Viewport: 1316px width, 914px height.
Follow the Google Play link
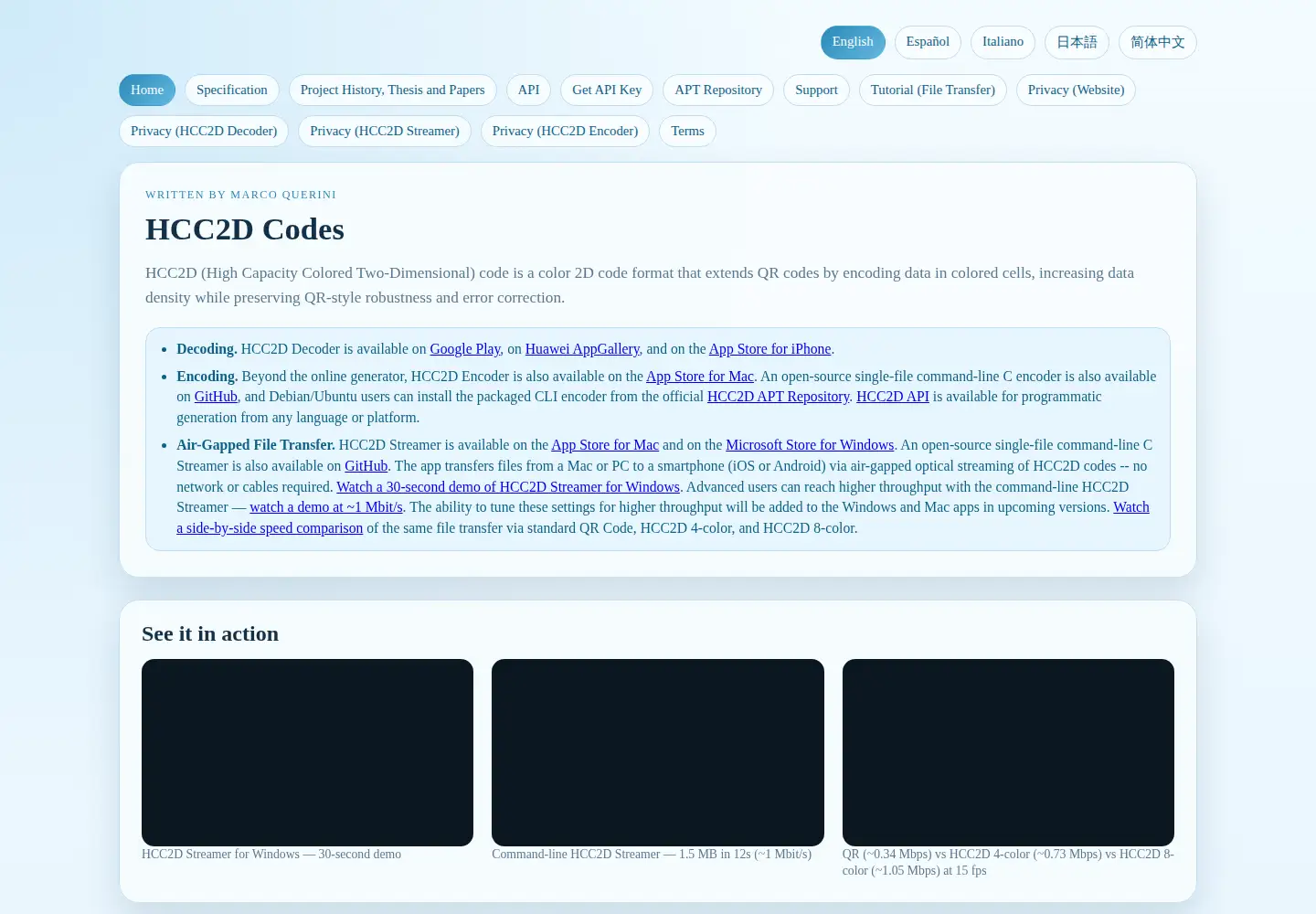[465, 349]
